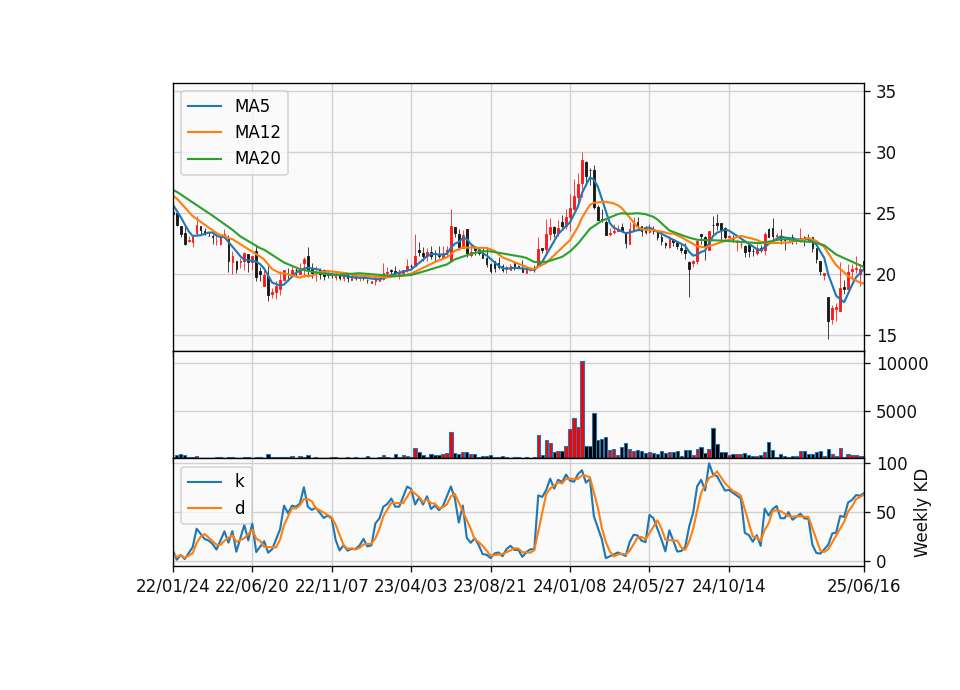Click the 15 price axis label
This screenshot has width=960, height=690.
point(885,336)
